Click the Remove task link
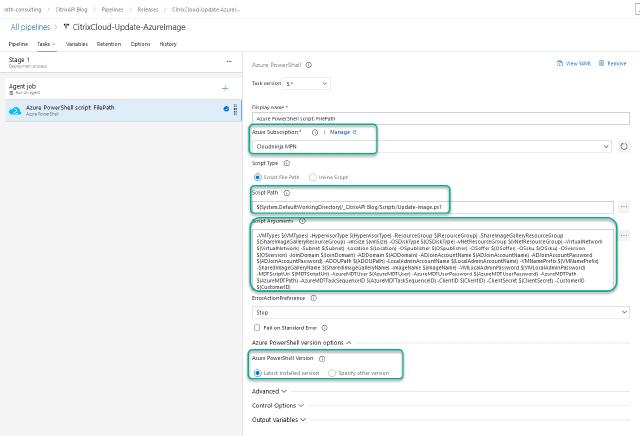The width and height of the screenshot is (640, 436). (x=613, y=64)
